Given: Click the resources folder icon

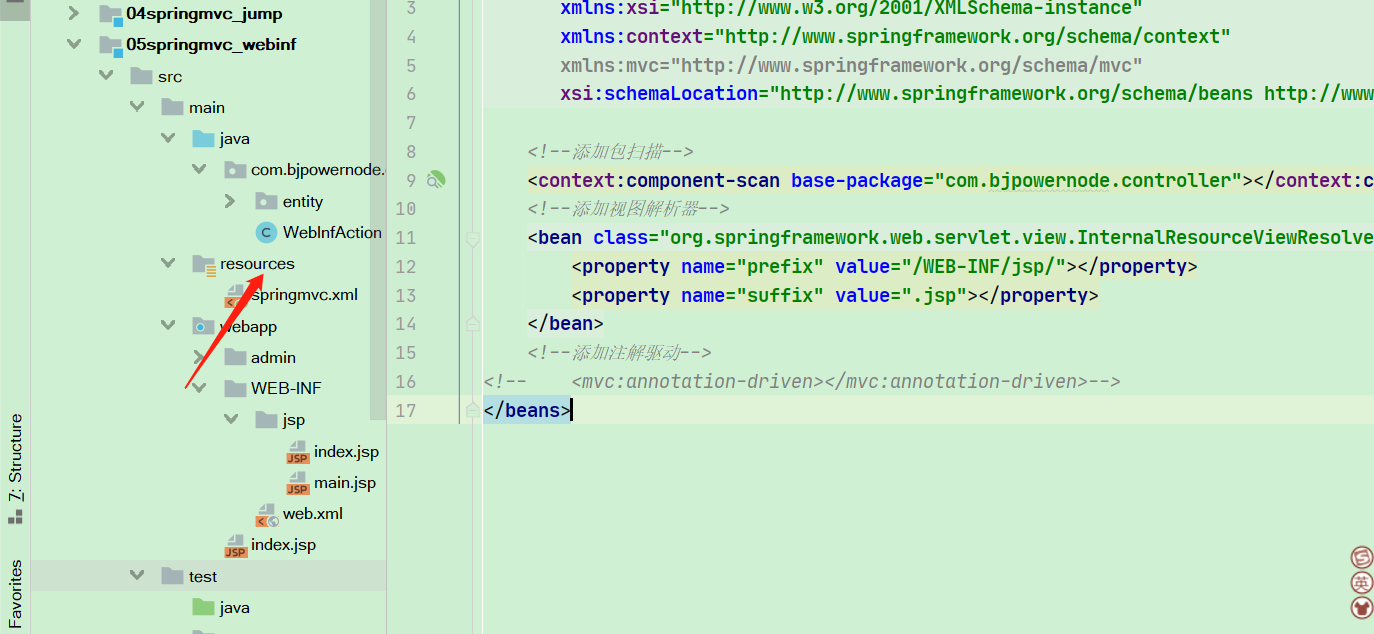Looking at the screenshot, I should [204, 264].
